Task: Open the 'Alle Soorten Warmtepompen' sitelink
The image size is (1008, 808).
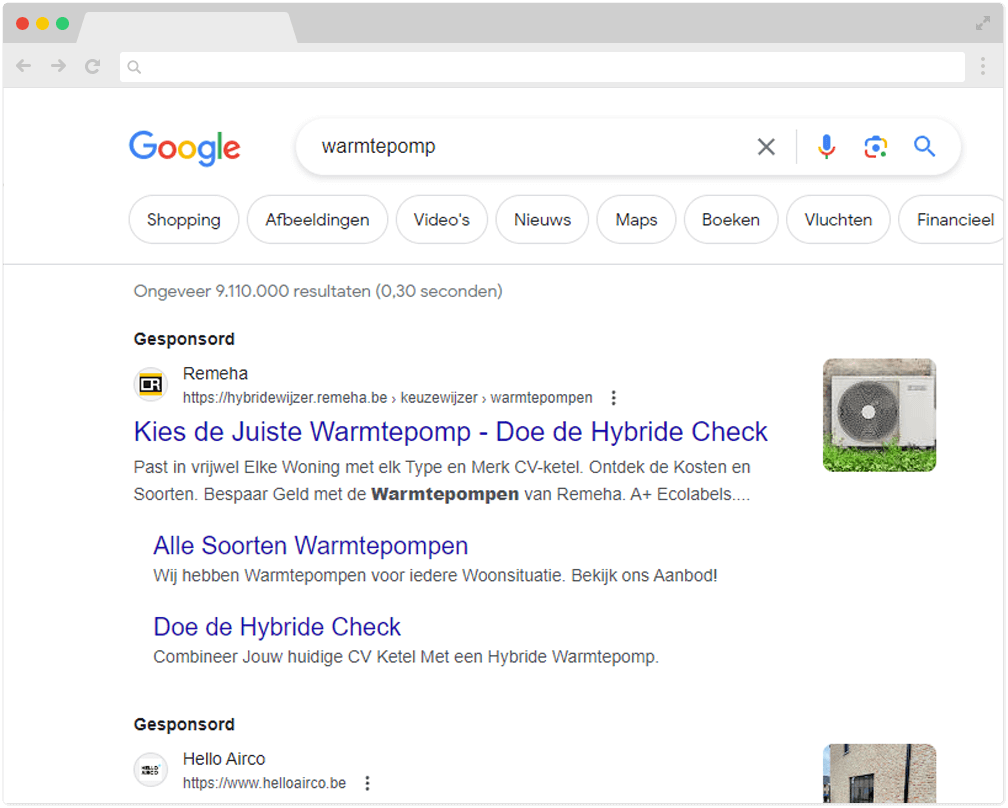Action: pos(310,546)
